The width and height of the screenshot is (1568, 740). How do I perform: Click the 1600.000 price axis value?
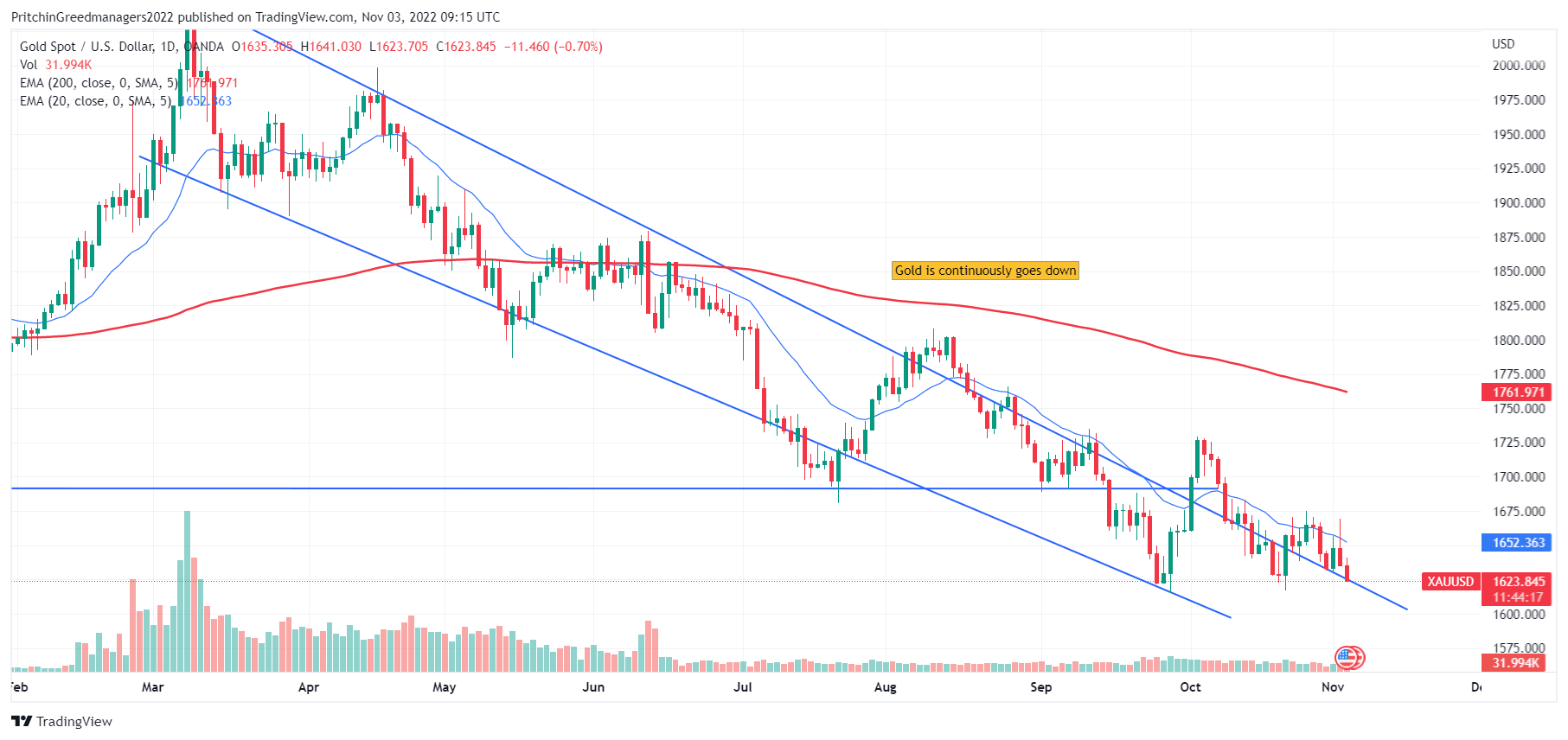click(x=1519, y=615)
